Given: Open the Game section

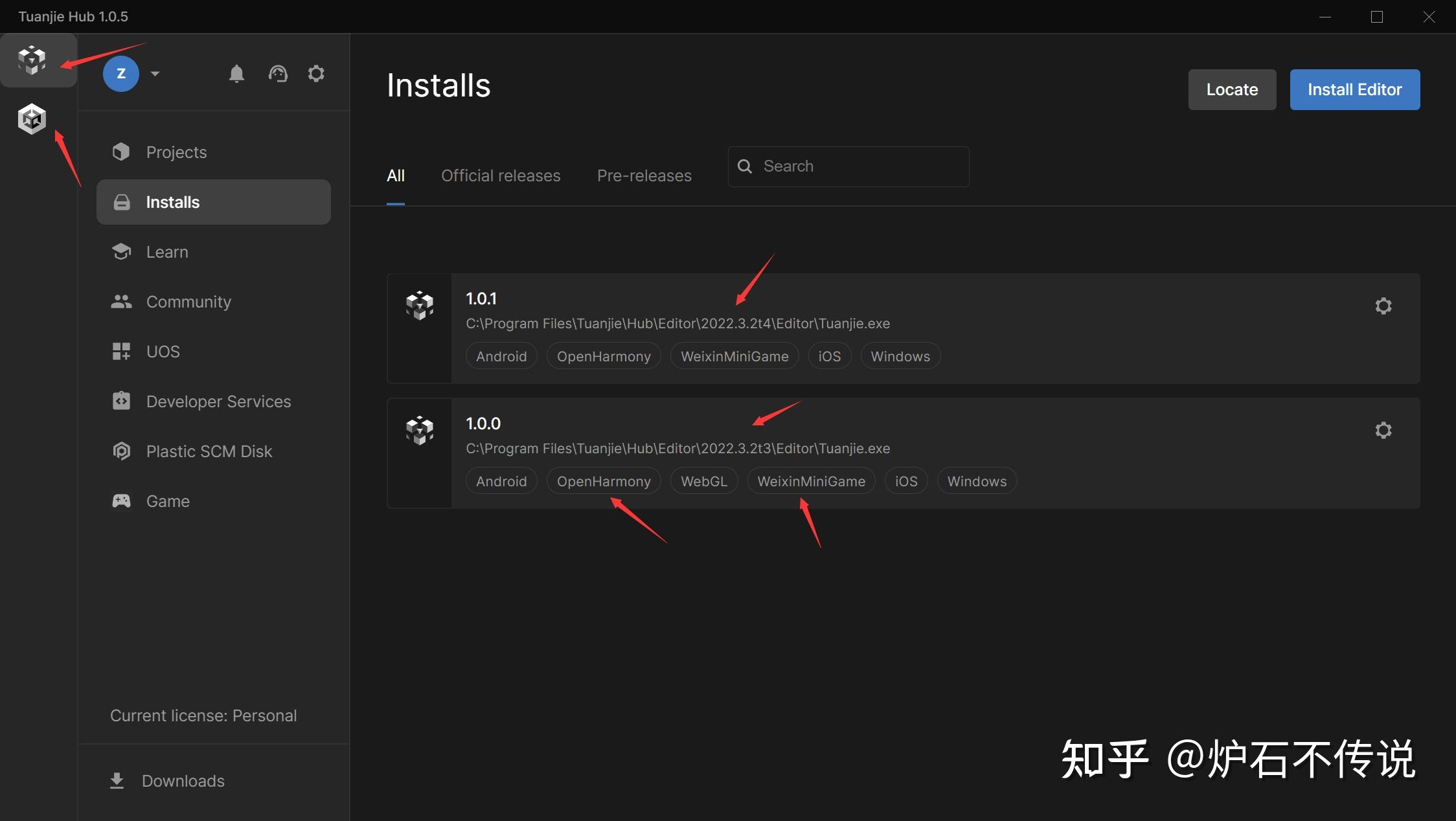Looking at the screenshot, I should pyautogui.click(x=167, y=500).
